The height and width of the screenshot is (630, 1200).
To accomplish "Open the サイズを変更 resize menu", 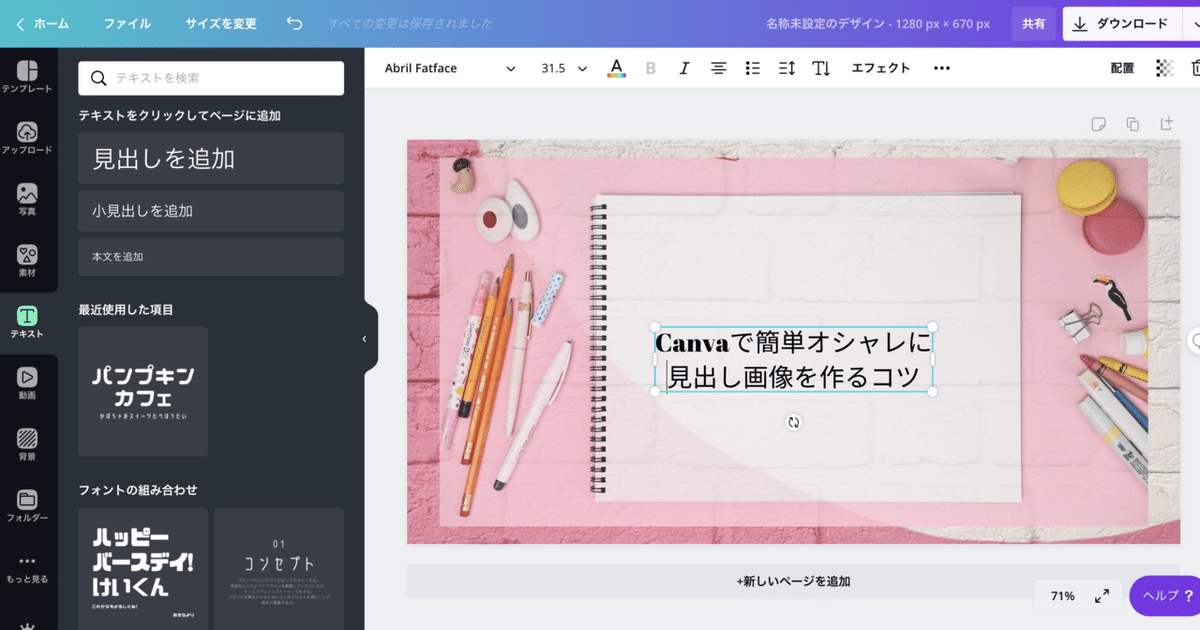I will click(x=220, y=23).
